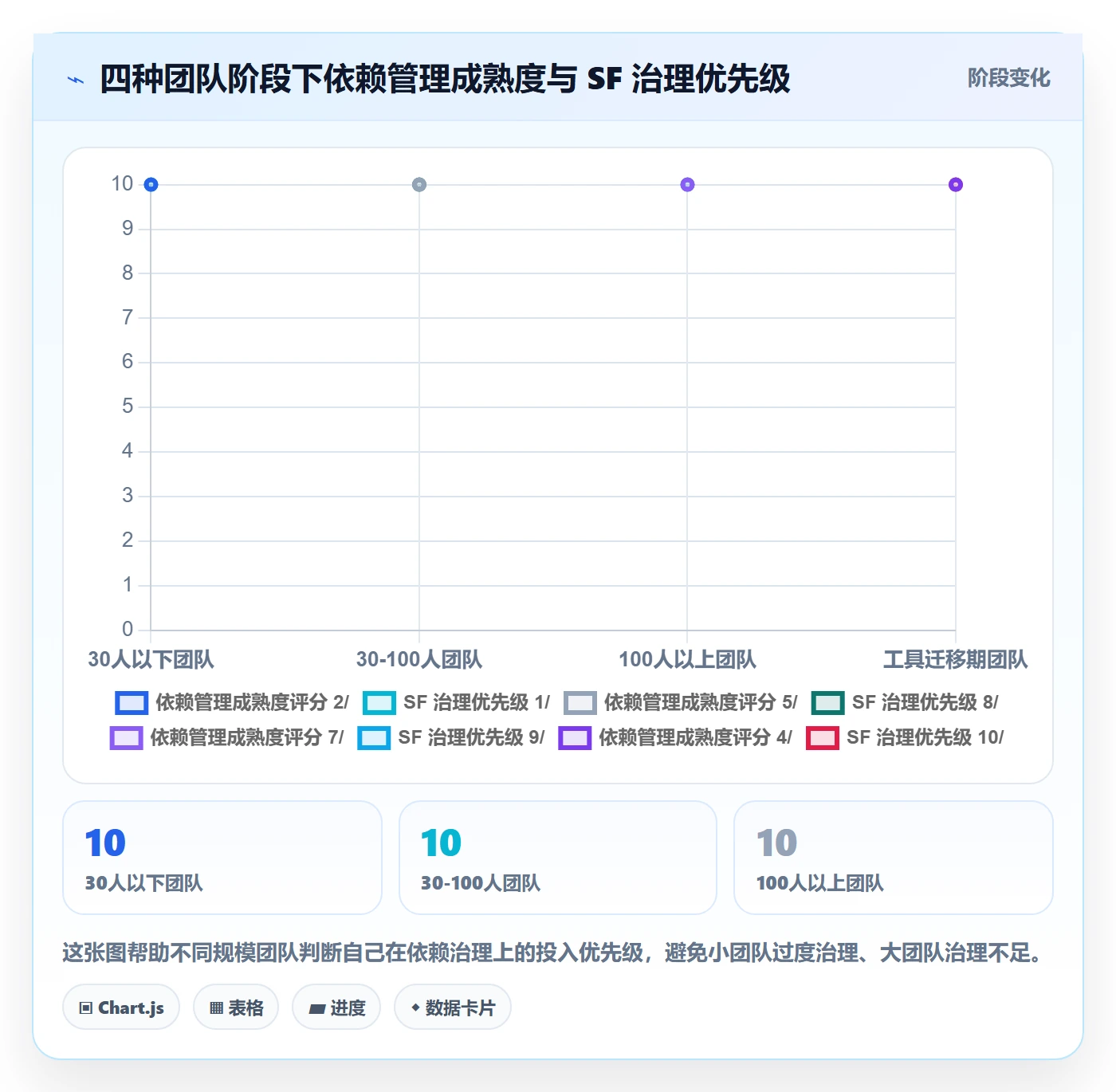Click the purple data point above 100人以上团队
The image size is (1116, 1092).
pyautogui.click(x=687, y=185)
